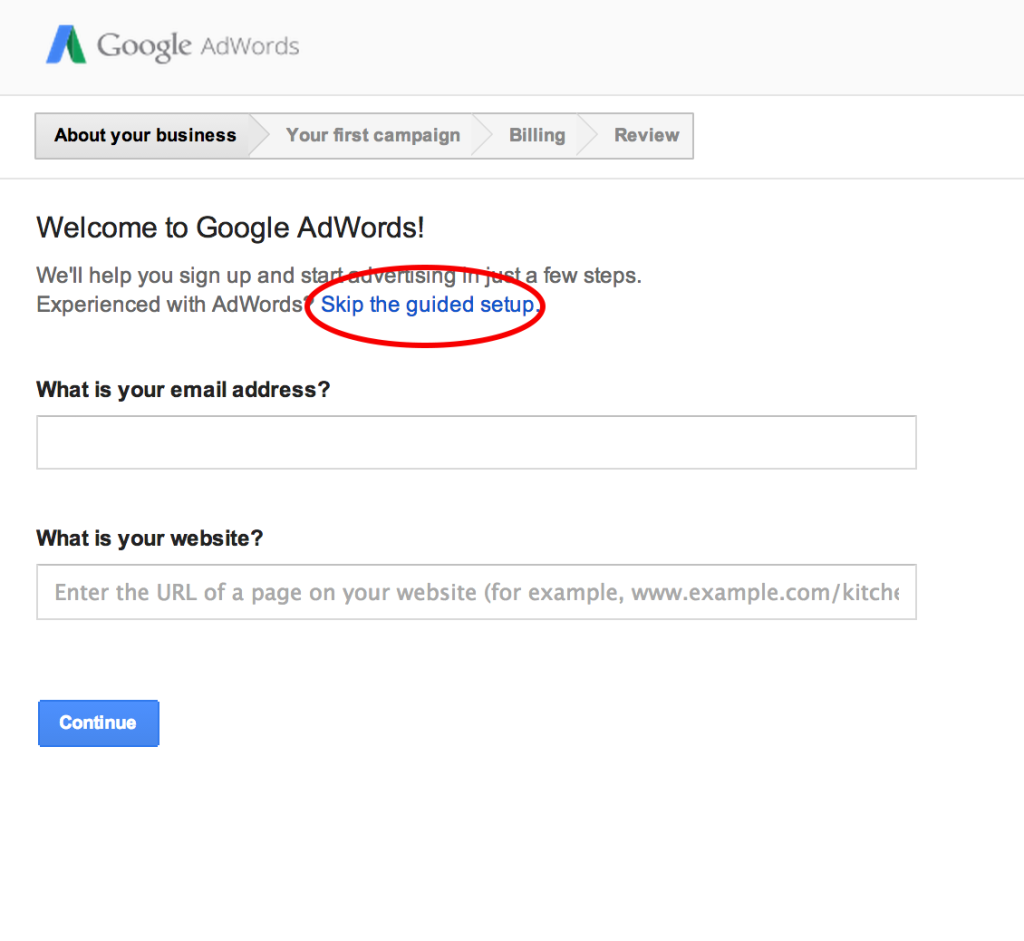The image size is (1024, 941).
Task: Click the chevron separator before the Review step
Action: (x=588, y=136)
